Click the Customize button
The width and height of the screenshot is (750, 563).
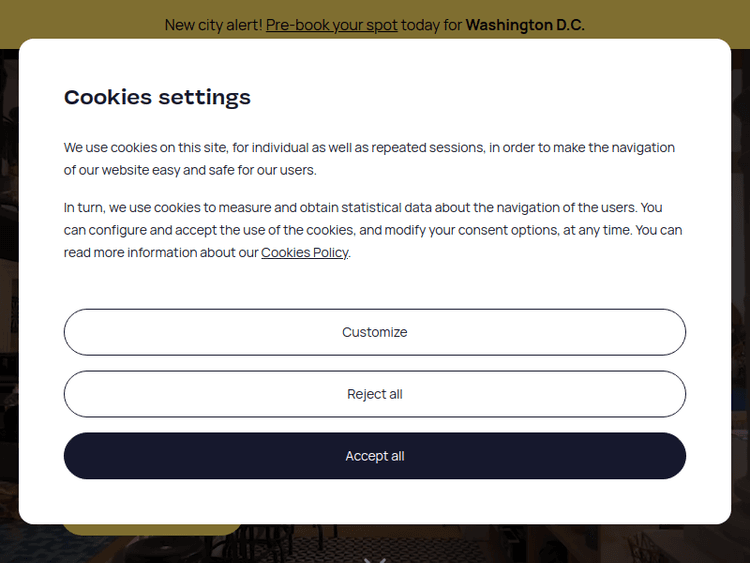[375, 332]
